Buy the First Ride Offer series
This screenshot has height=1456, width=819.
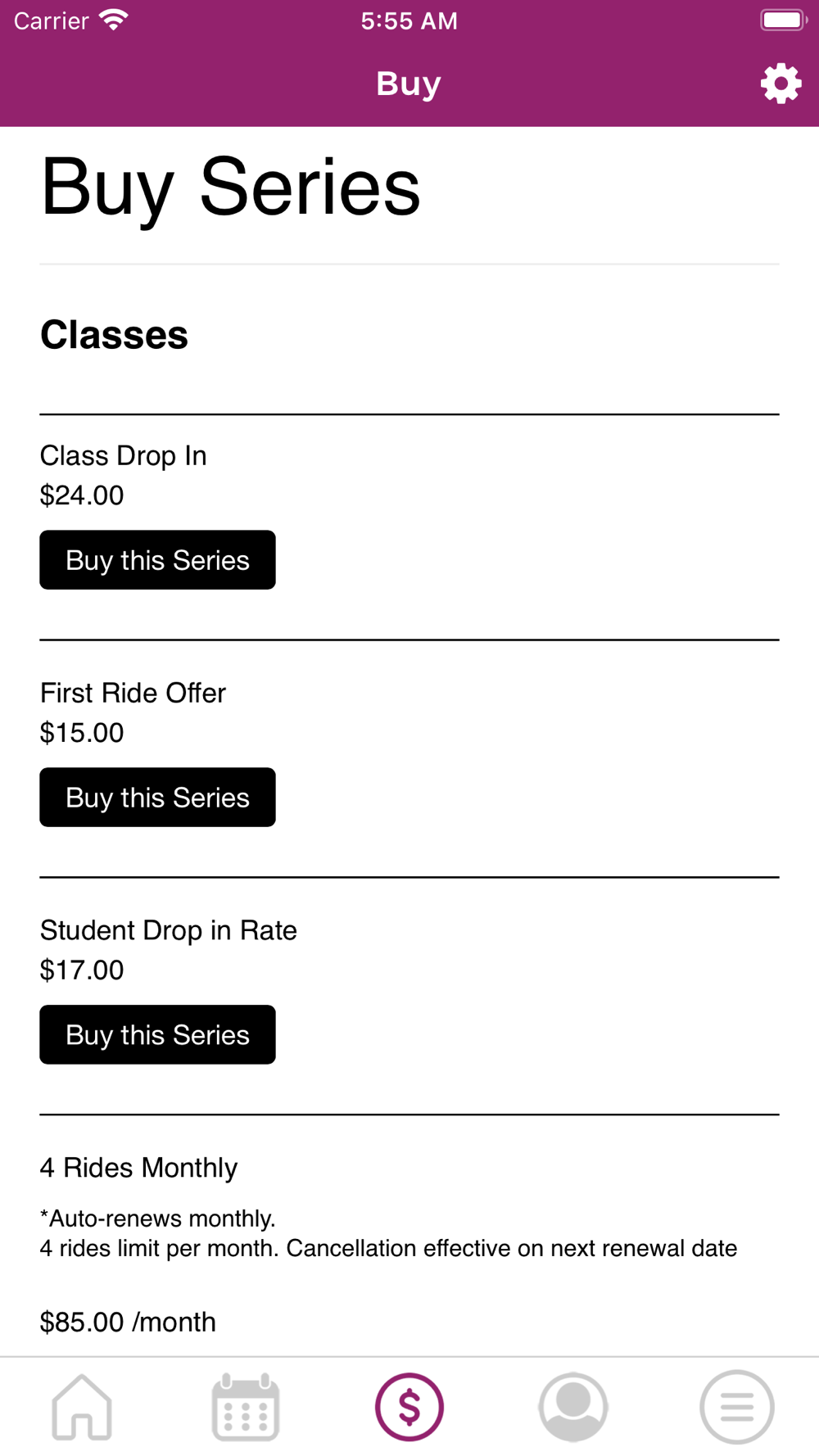click(157, 798)
